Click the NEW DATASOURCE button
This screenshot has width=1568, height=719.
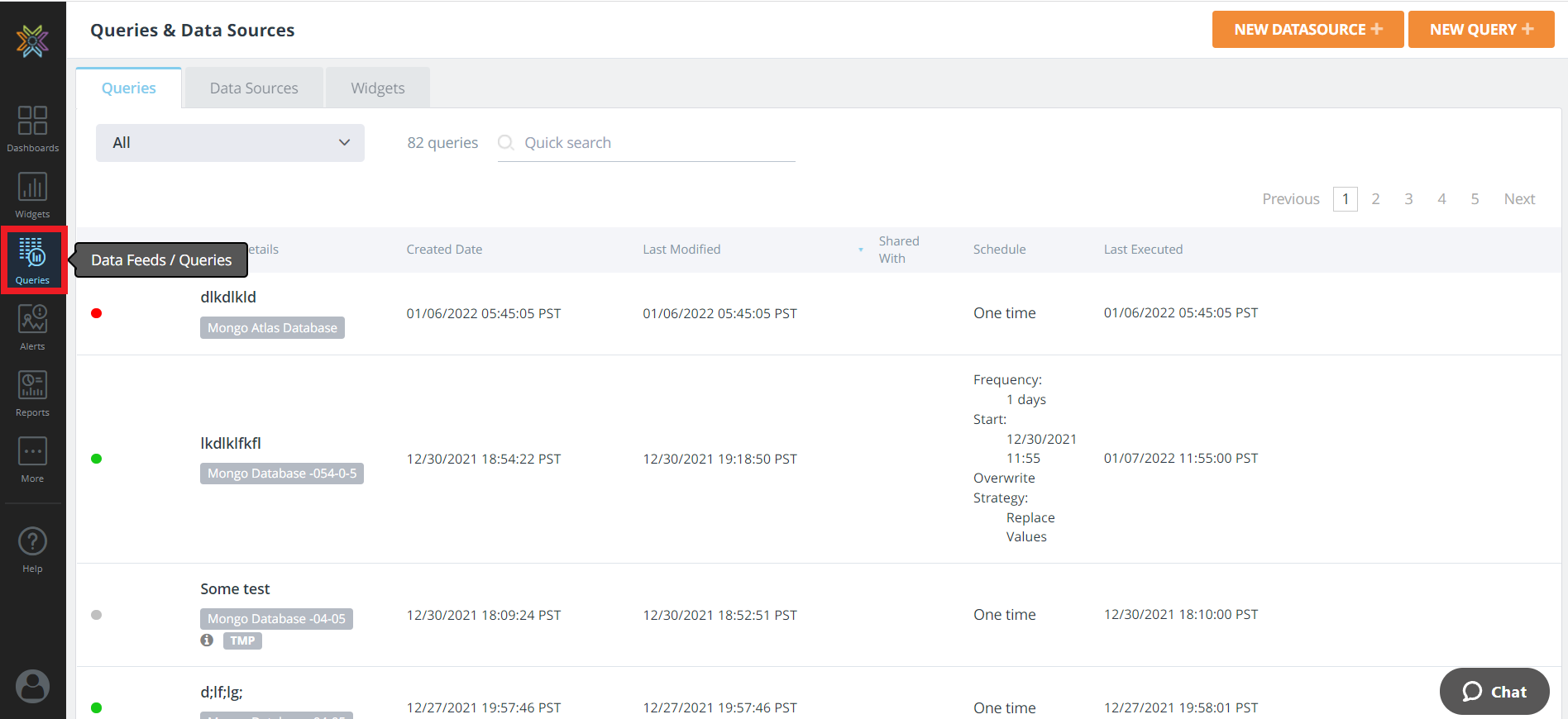click(1307, 30)
